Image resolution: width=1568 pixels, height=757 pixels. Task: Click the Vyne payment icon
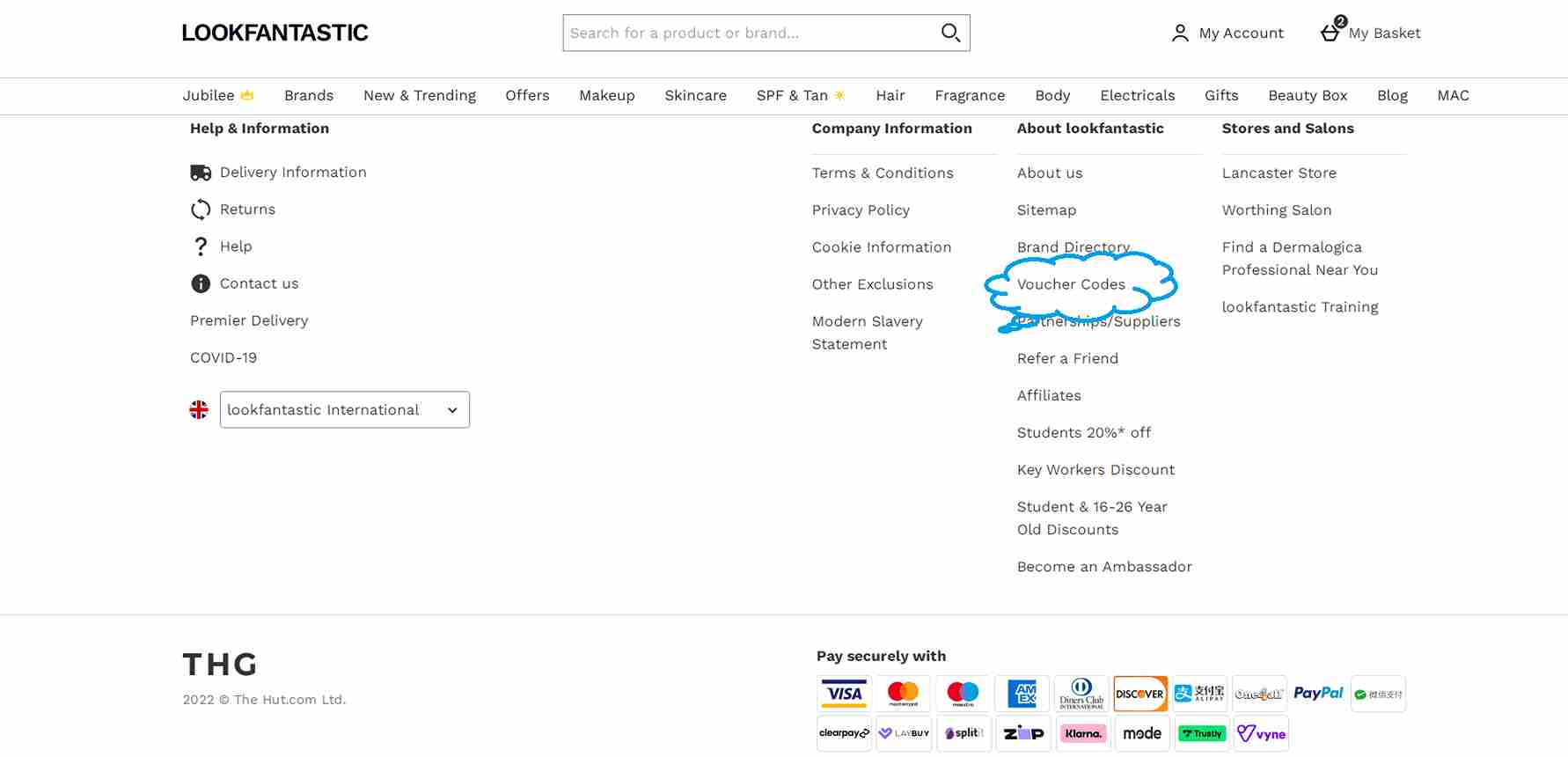[1261, 733]
